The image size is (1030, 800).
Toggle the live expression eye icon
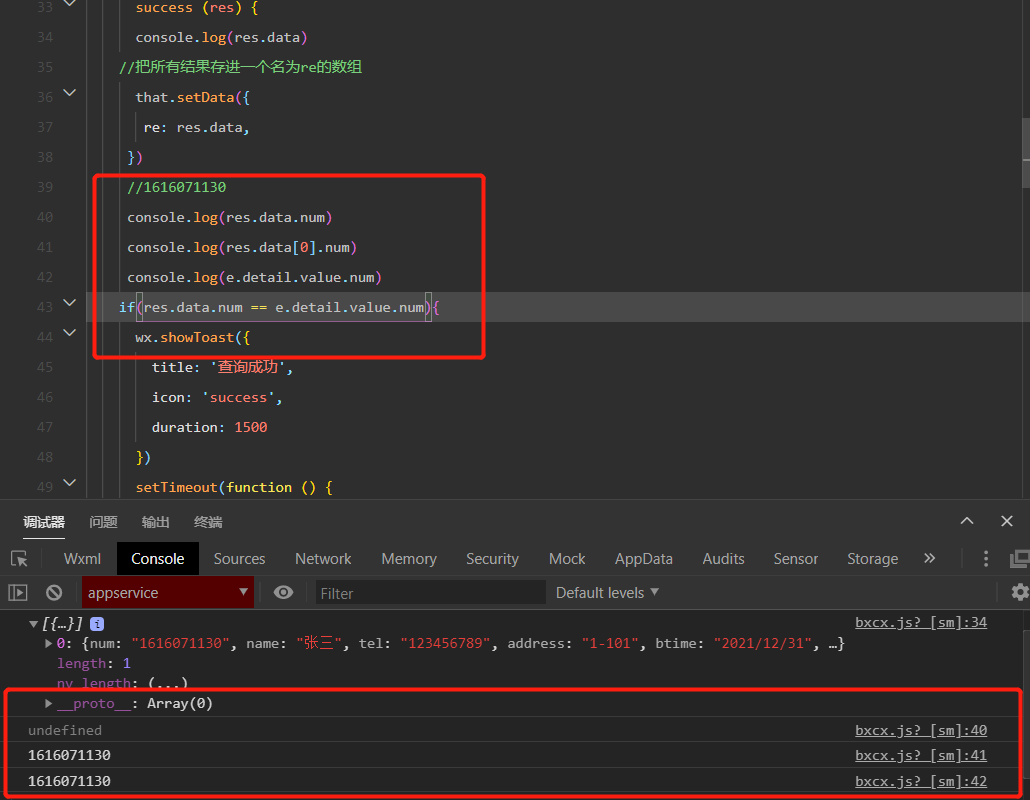coord(283,592)
